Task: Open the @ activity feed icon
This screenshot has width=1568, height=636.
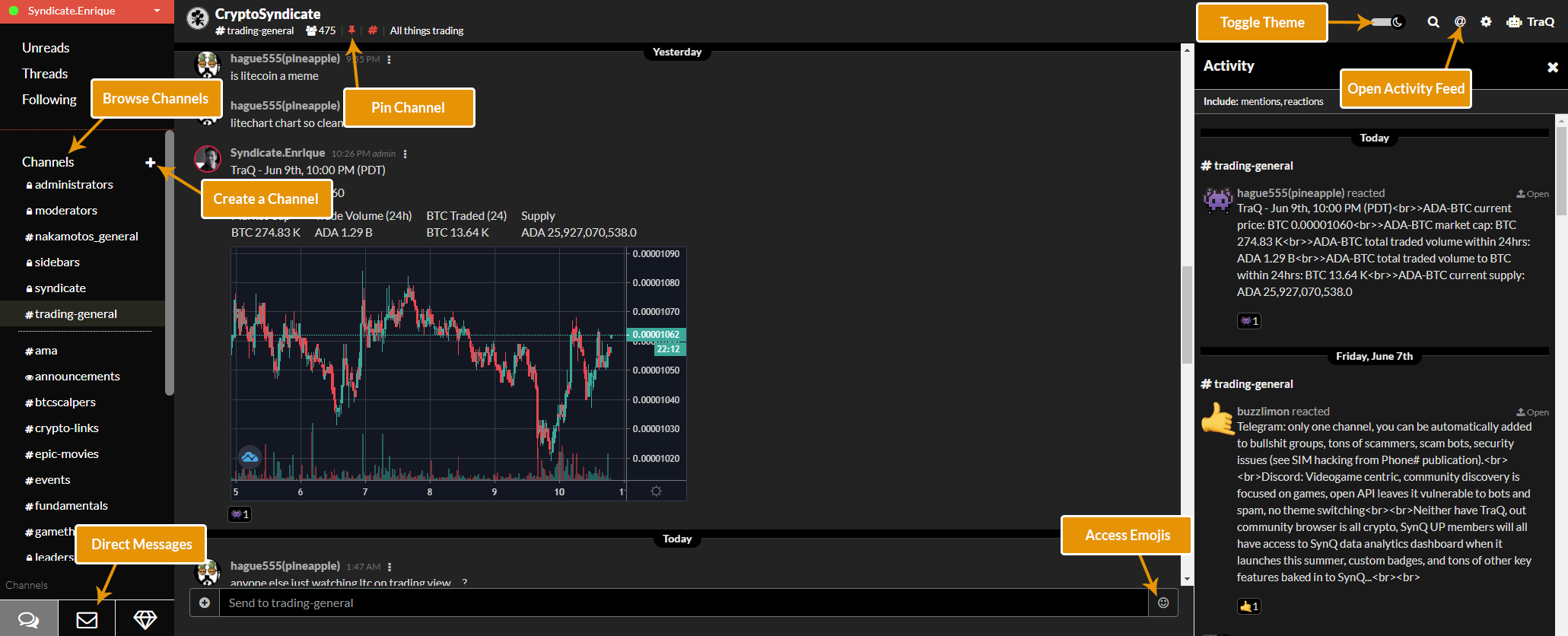Action: point(1460,22)
